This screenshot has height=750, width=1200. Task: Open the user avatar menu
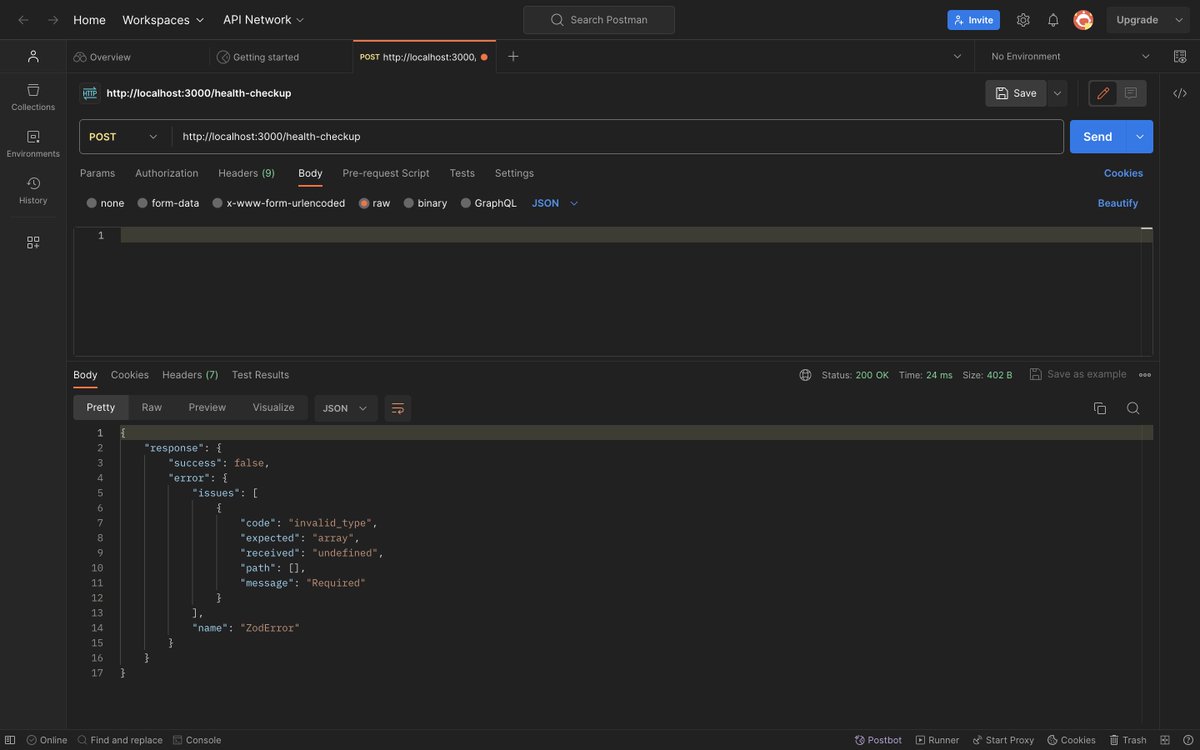tap(1083, 20)
